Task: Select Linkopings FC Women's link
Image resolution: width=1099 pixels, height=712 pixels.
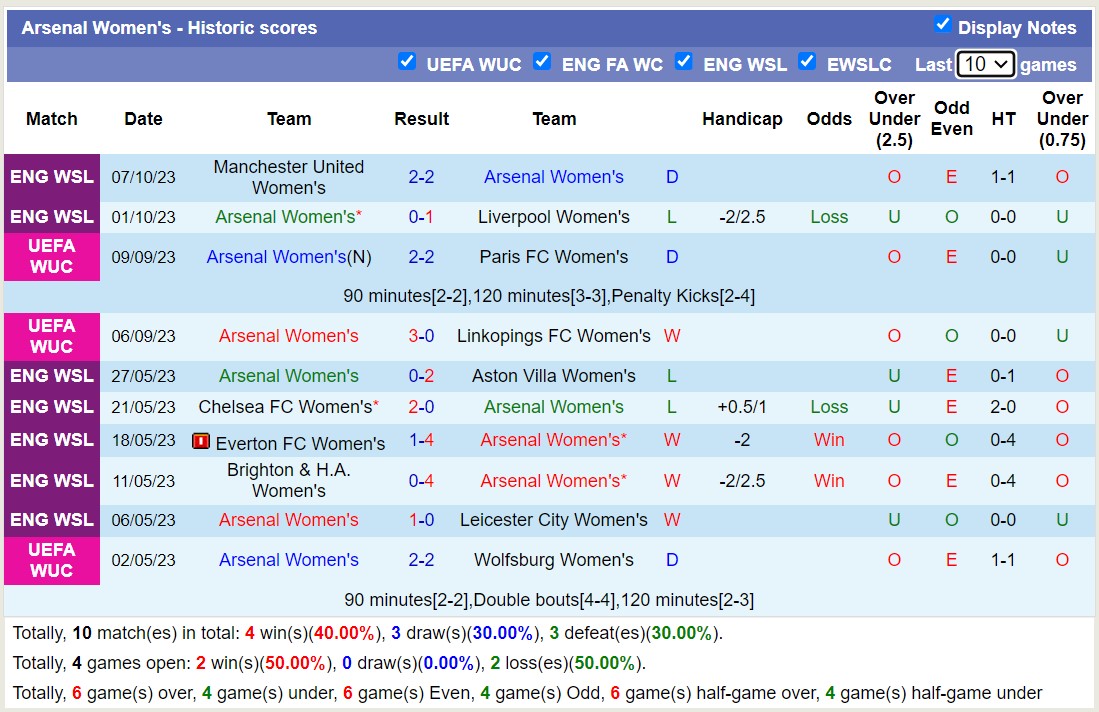Action: (553, 336)
